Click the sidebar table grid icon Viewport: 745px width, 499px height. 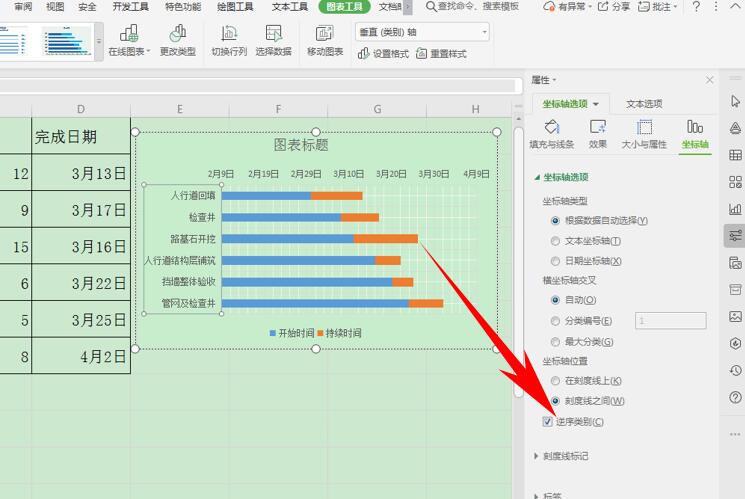click(x=735, y=155)
